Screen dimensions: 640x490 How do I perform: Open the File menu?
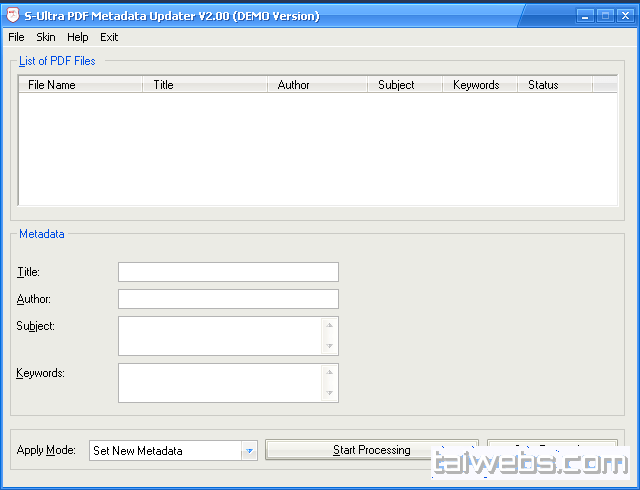pos(16,37)
